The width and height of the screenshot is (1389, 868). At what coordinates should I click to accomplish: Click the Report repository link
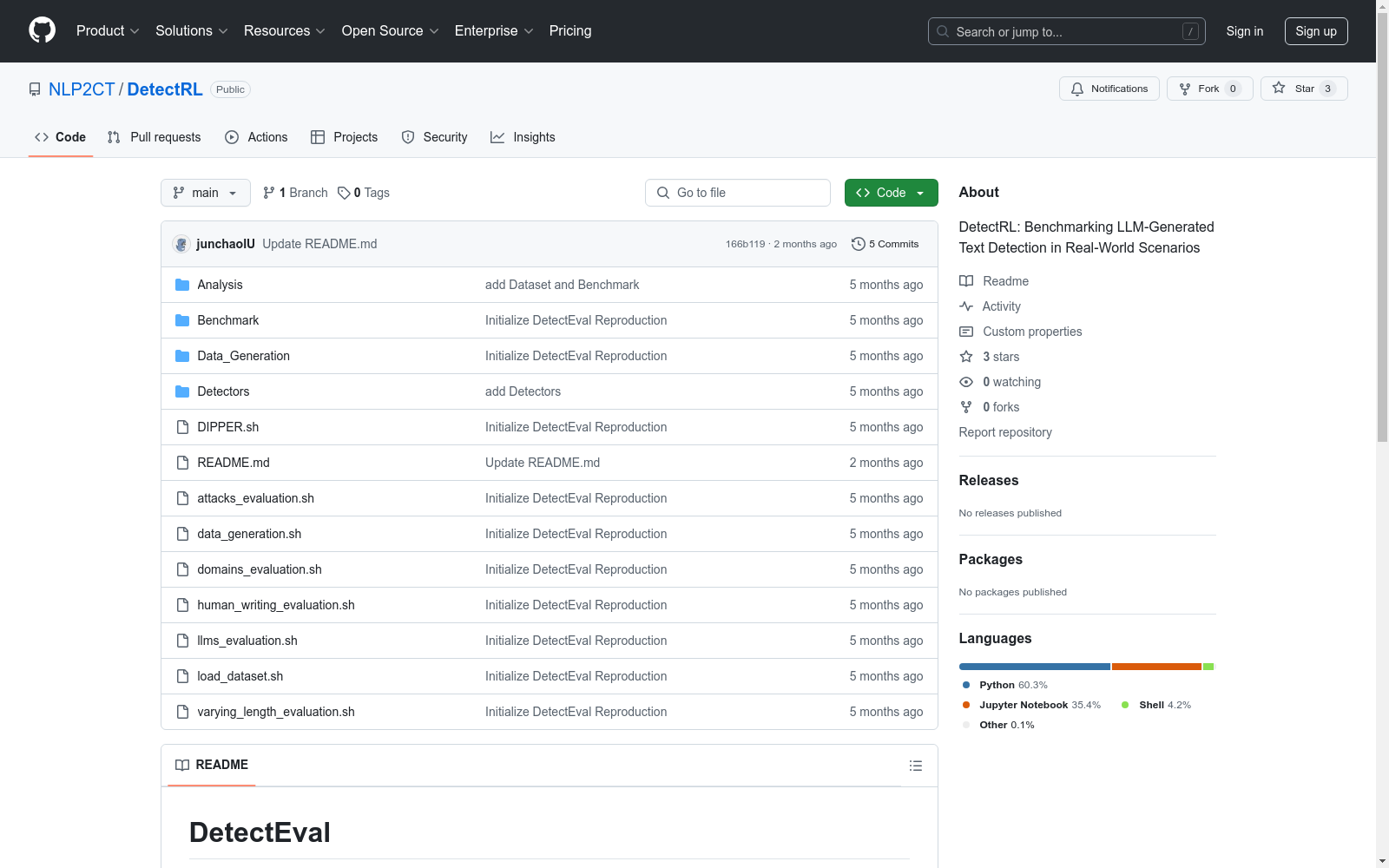click(x=1005, y=432)
